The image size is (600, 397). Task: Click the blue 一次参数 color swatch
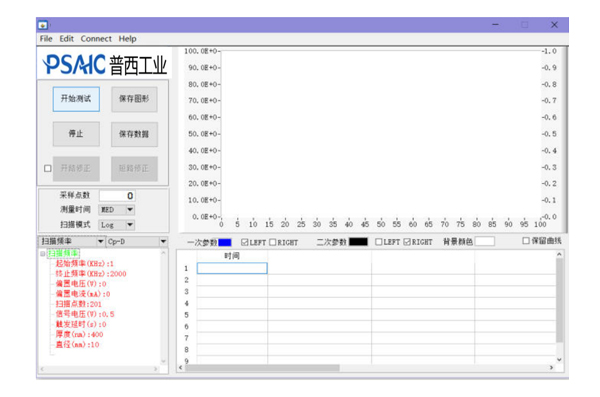[x=225, y=242]
